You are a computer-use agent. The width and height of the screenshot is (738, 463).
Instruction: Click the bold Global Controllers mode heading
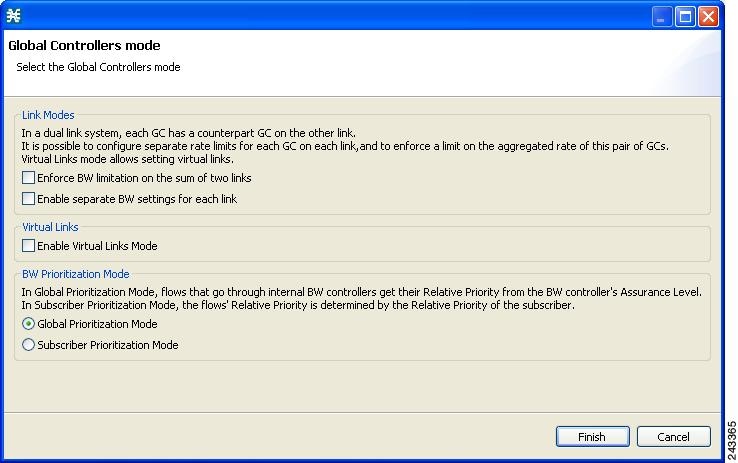[x=84, y=46]
